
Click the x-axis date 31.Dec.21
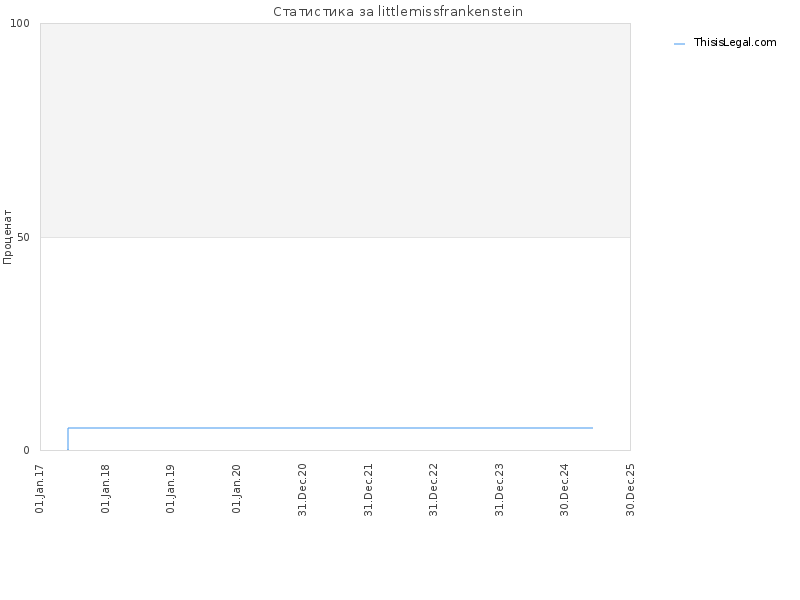[368, 490]
